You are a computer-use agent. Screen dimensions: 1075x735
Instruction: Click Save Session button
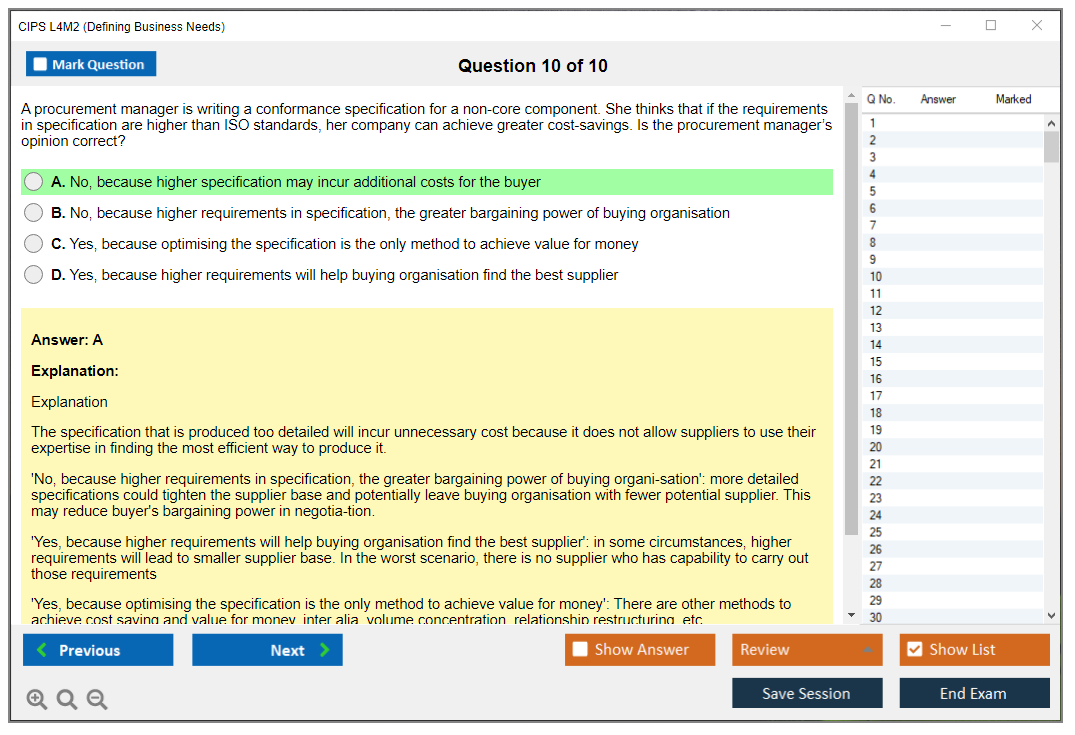point(806,693)
